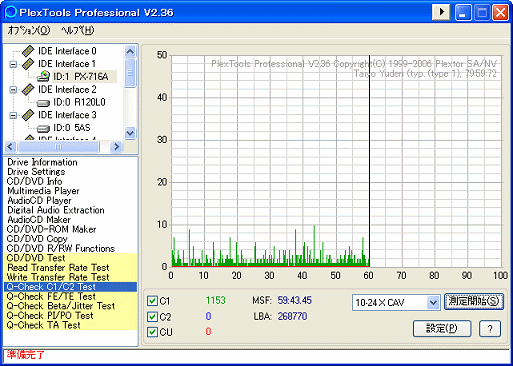513x366 pixels.
Task: Toggle the C2 error checkbox
Action: 152,317
